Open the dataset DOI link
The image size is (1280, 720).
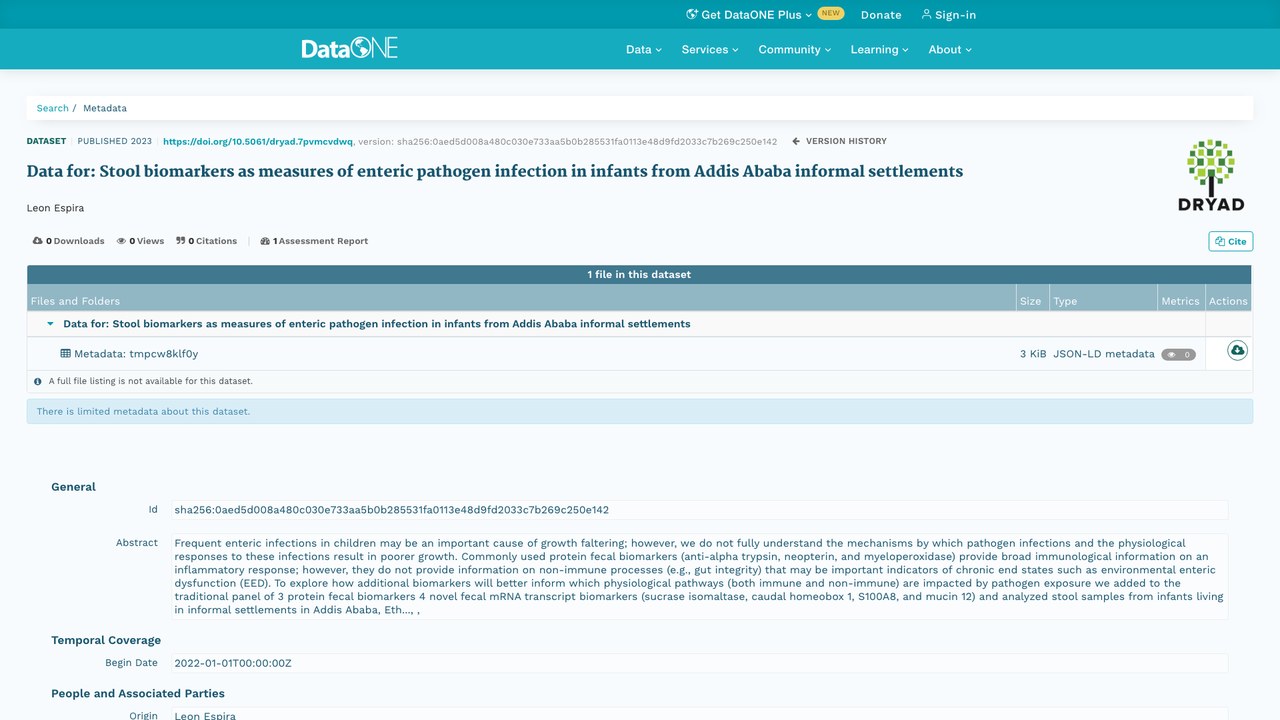pos(258,142)
